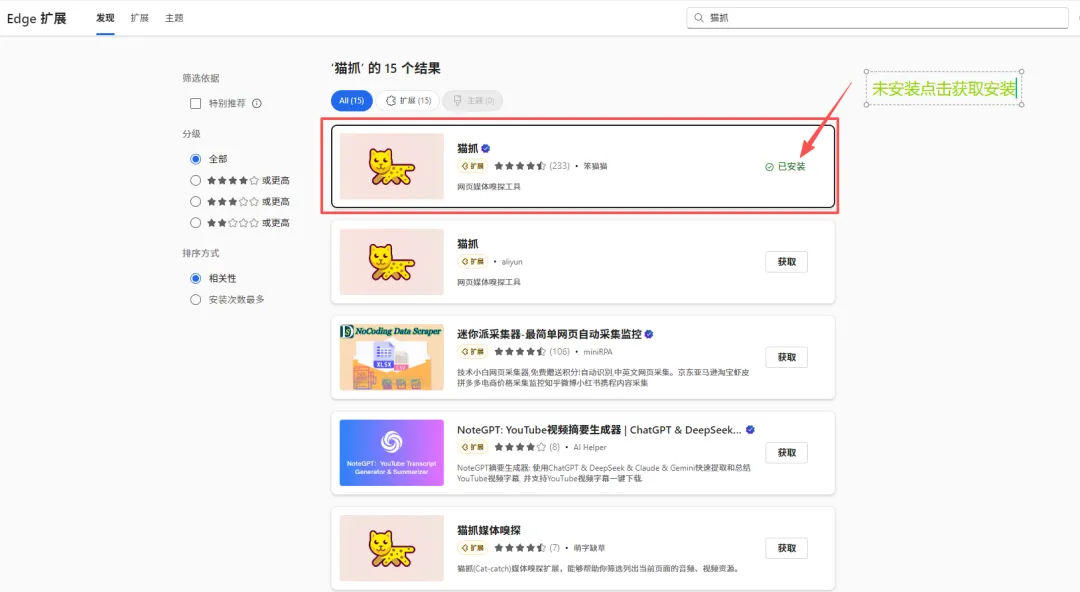This screenshot has height=592, width=1080.
Task: Click the 扩展 tag on aliyun 猫抓 card
Action: click(x=472, y=262)
